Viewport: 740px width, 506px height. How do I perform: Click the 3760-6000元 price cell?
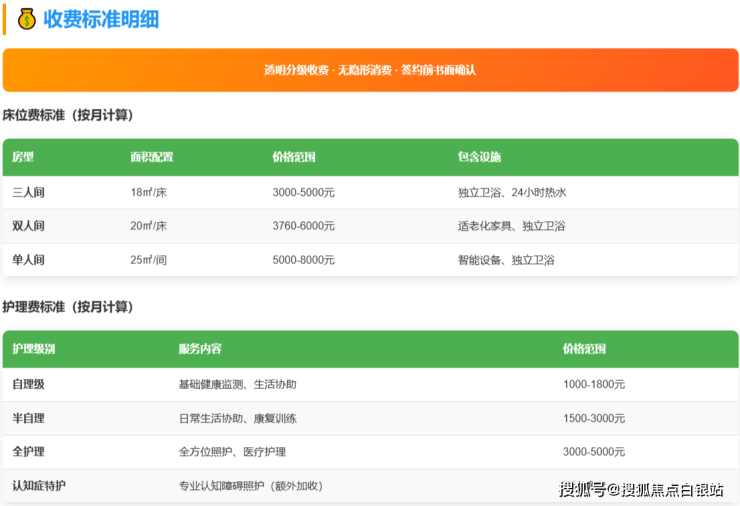point(303,226)
